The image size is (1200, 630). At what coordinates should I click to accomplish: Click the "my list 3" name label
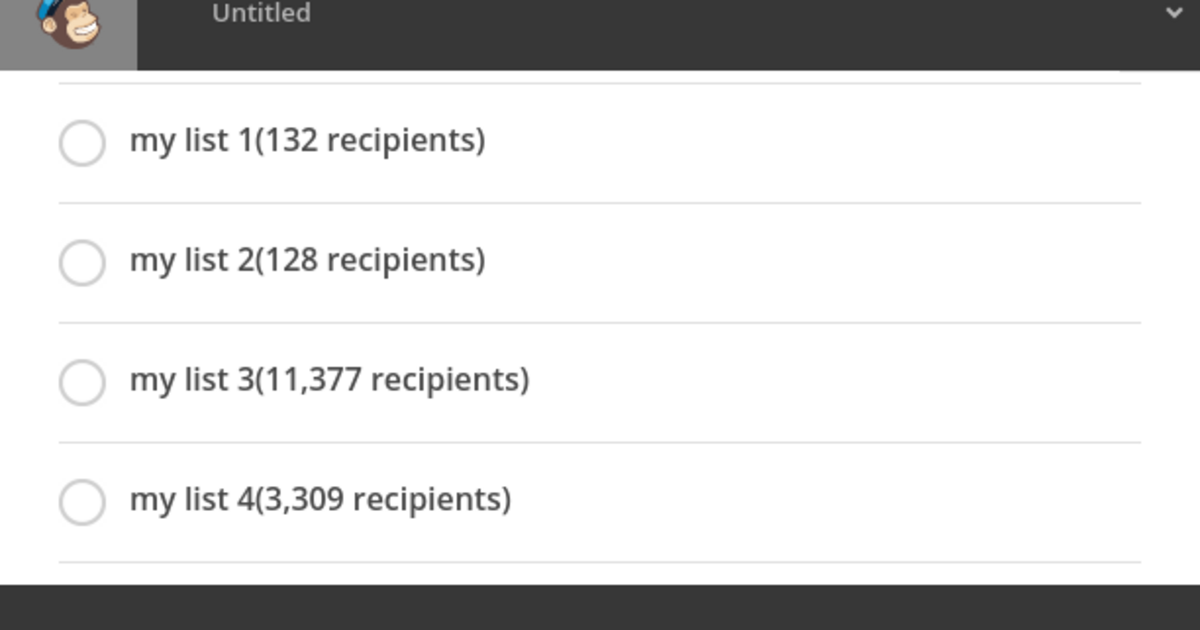[x=191, y=380]
